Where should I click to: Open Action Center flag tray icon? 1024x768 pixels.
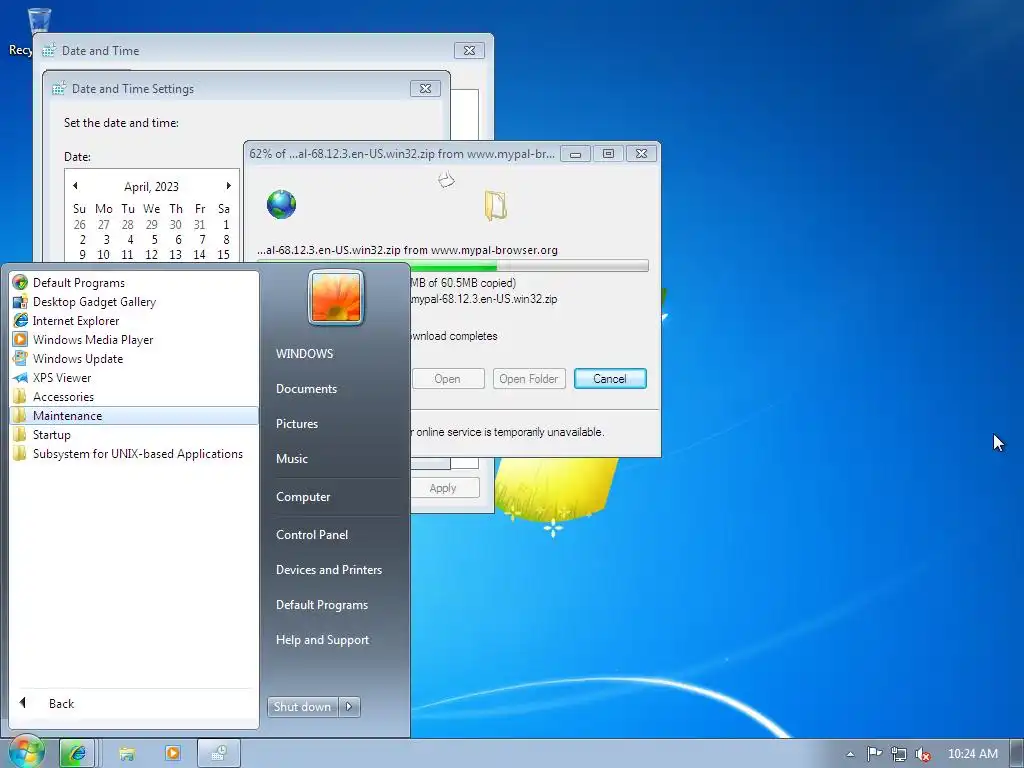(874, 754)
